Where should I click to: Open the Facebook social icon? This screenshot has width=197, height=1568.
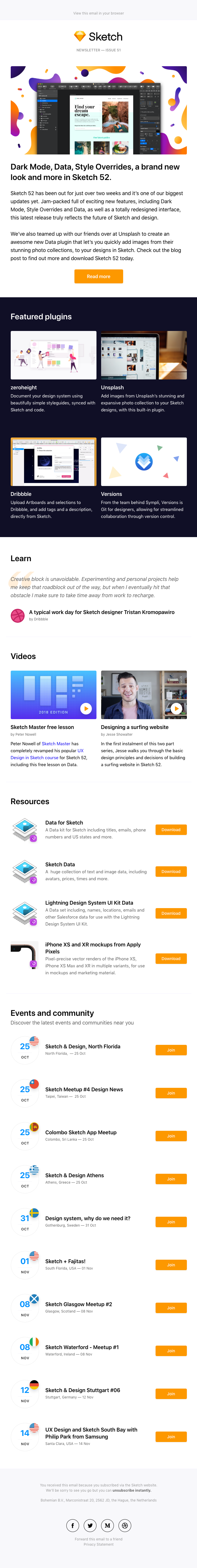pyautogui.click(x=72, y=1525)
